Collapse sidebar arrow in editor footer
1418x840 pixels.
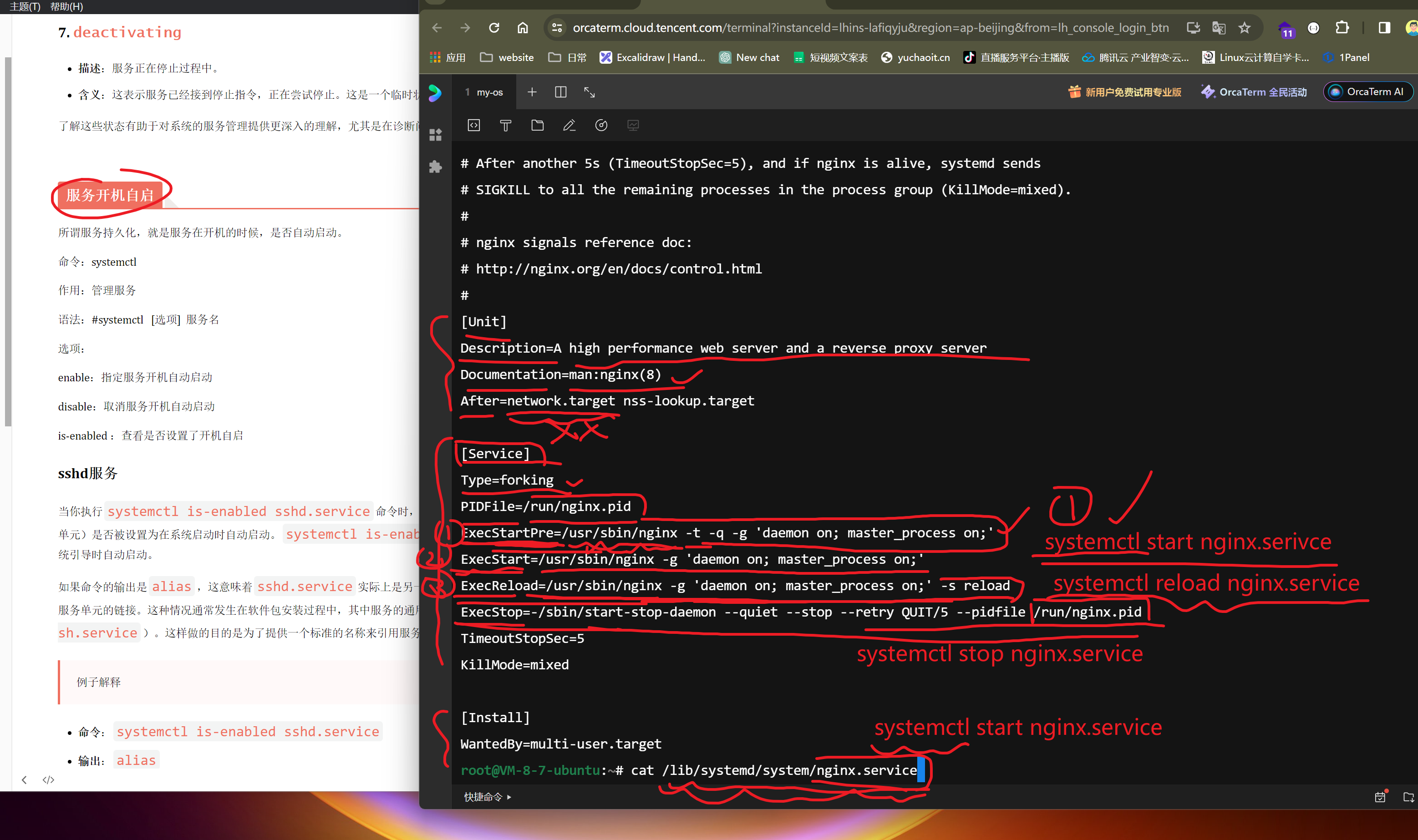(x=24, y=779)
